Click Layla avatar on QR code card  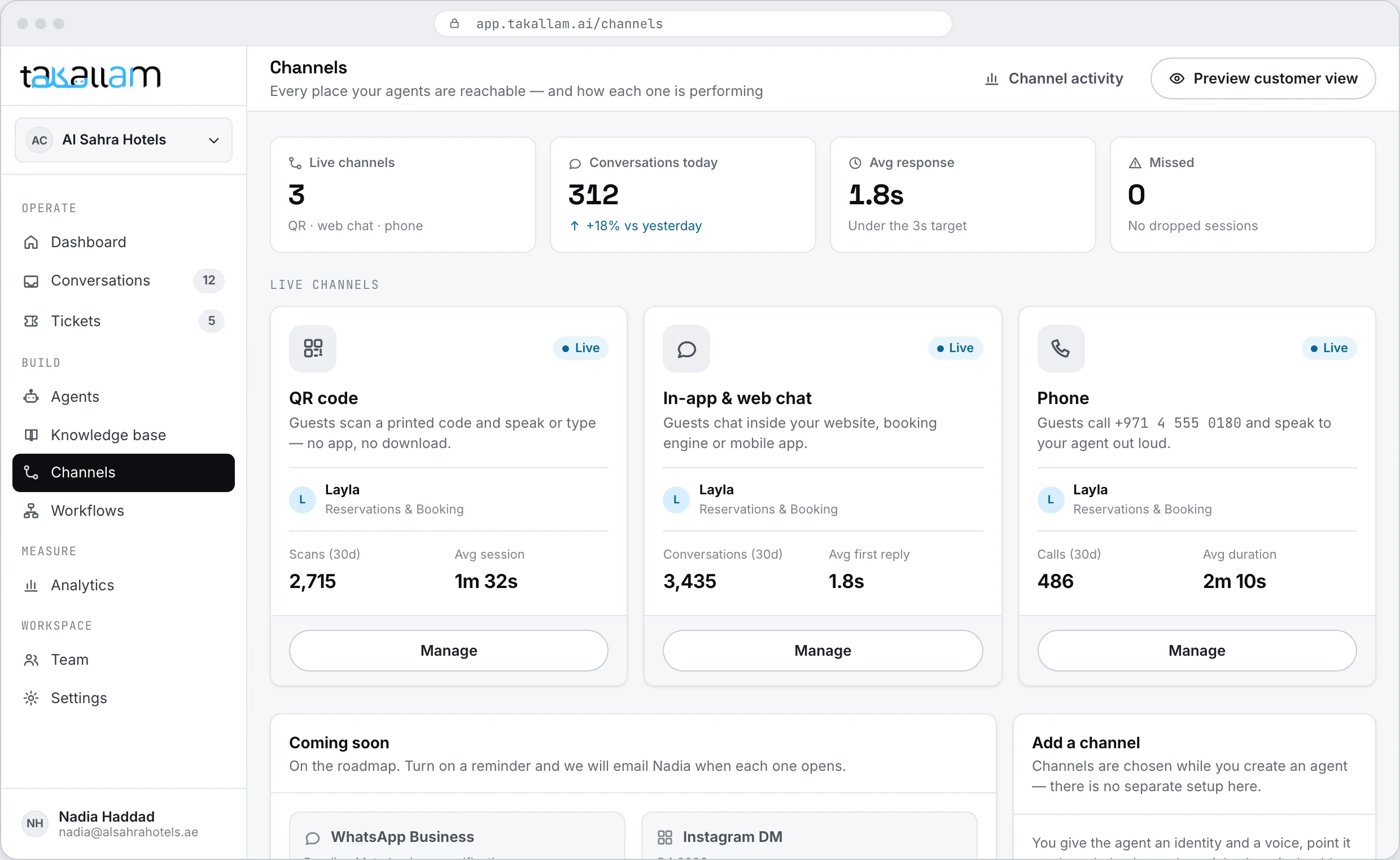(x=303, y=500)
